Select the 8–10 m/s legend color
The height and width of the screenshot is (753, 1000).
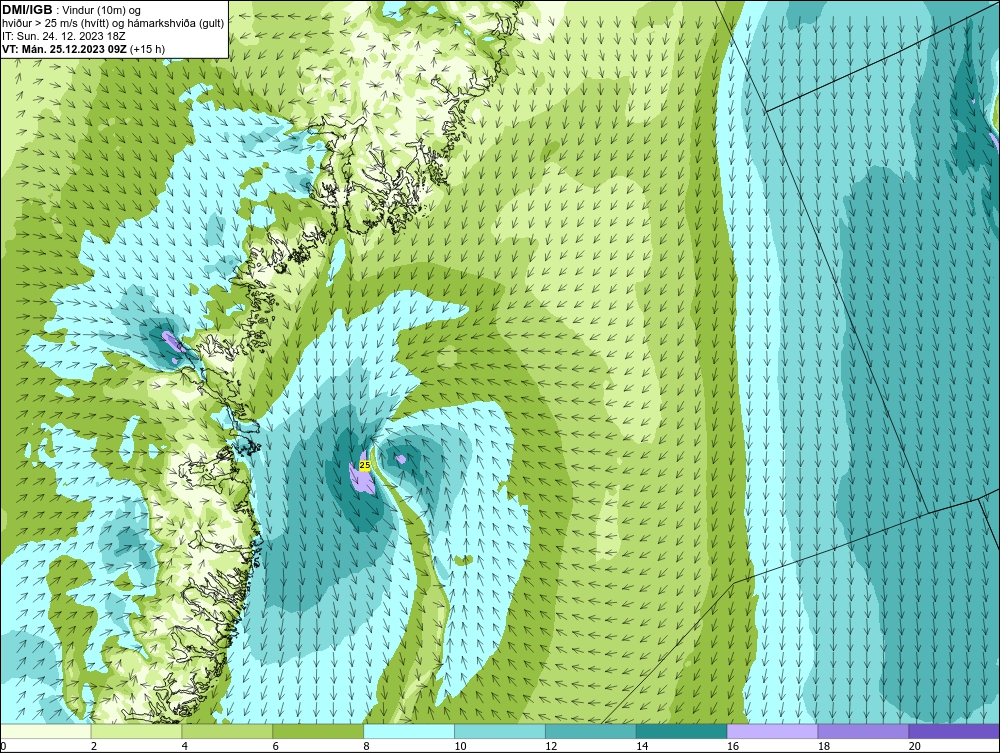[x=409, y=731]
